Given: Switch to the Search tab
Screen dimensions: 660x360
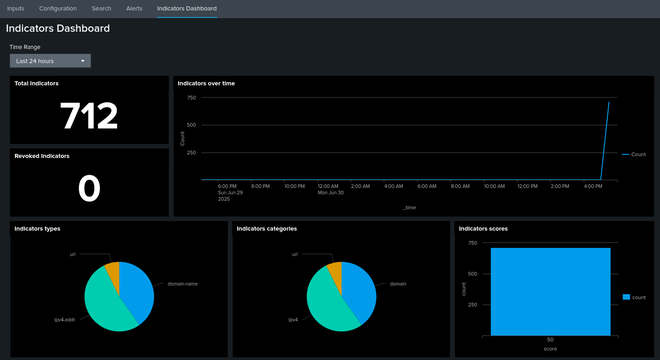Looking at the screenshot, I should click(x=101, y=8).
